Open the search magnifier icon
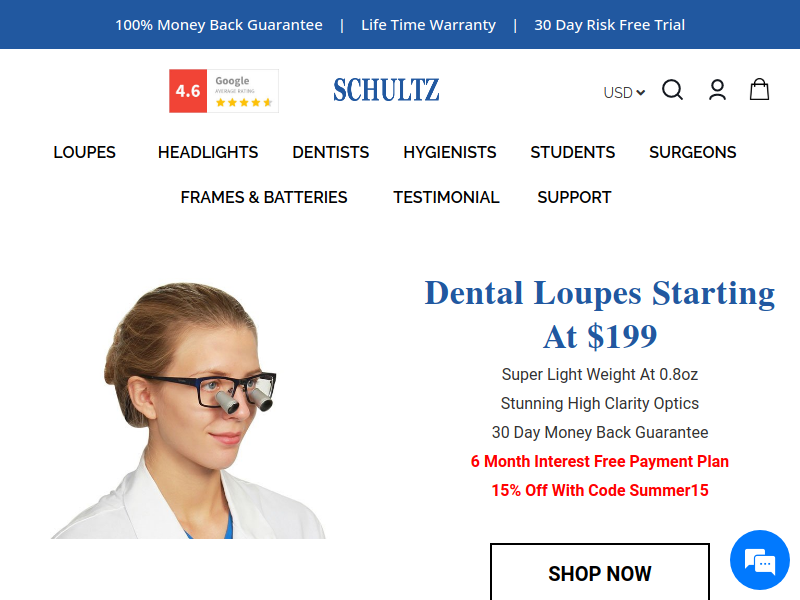 pos(672,90)
